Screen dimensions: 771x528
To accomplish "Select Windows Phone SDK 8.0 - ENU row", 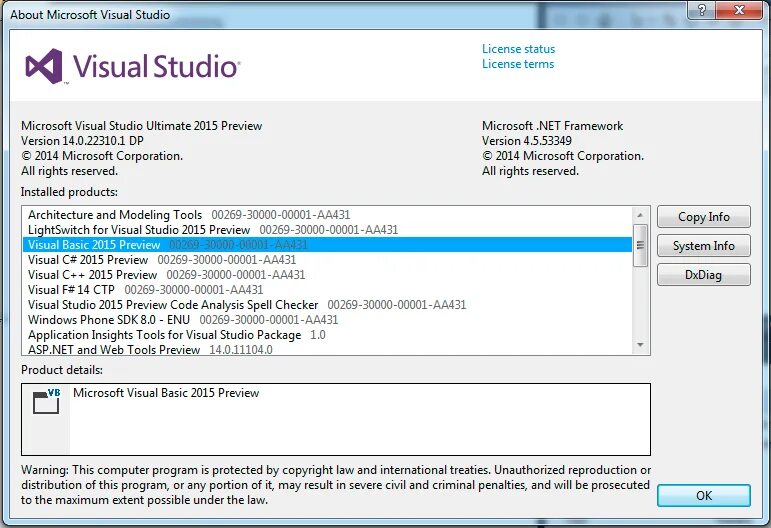I will click(327, 320).
